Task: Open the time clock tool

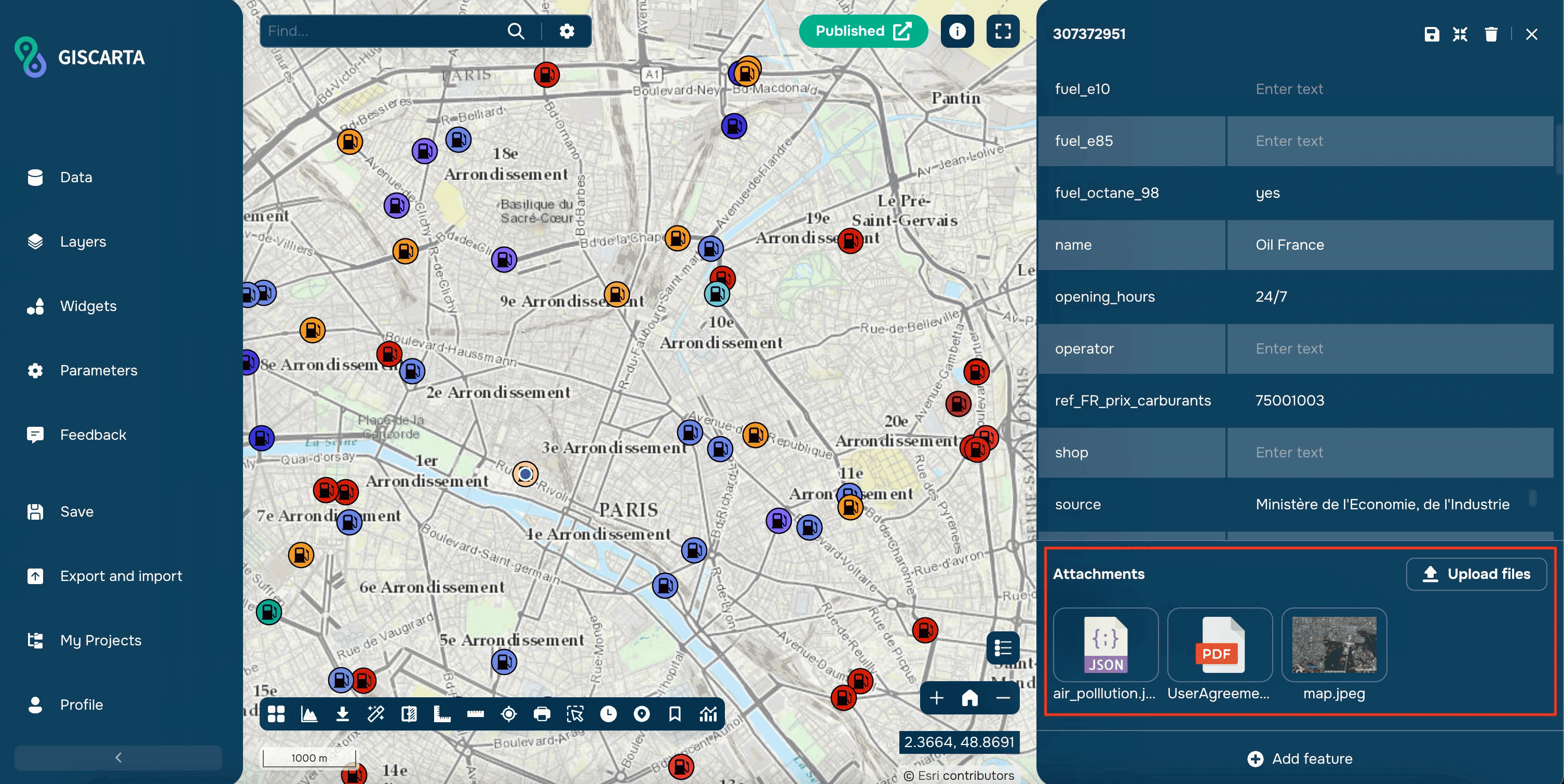Action: click(609, 714)
